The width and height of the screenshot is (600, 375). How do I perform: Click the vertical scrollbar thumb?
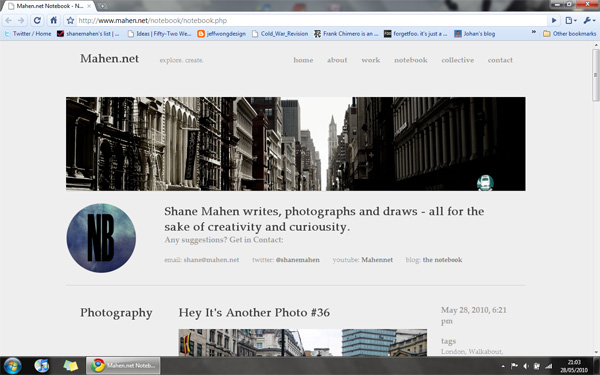[596, 75]
